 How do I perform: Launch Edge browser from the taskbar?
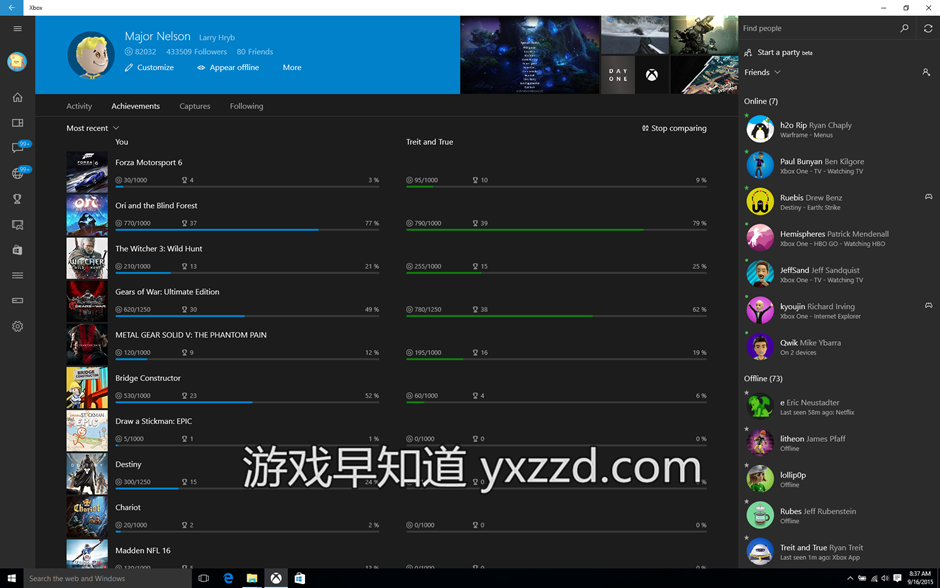coord(228,578)
